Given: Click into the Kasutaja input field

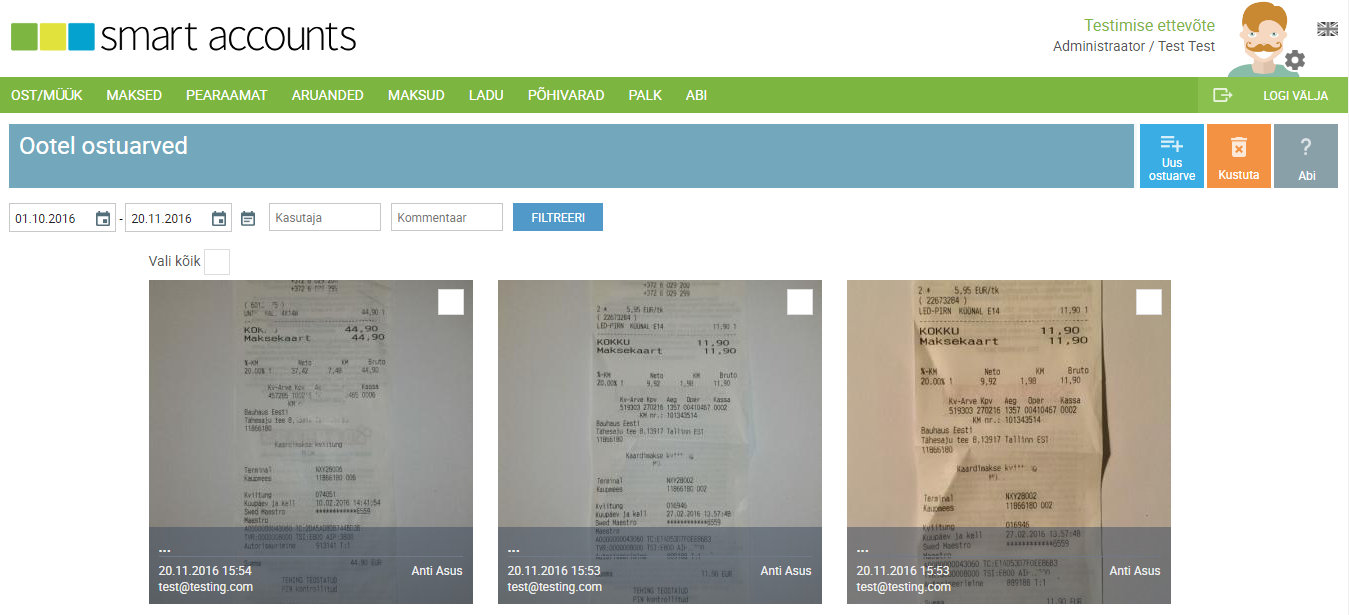Looking at the screenshot, I should tap(324, 216).
